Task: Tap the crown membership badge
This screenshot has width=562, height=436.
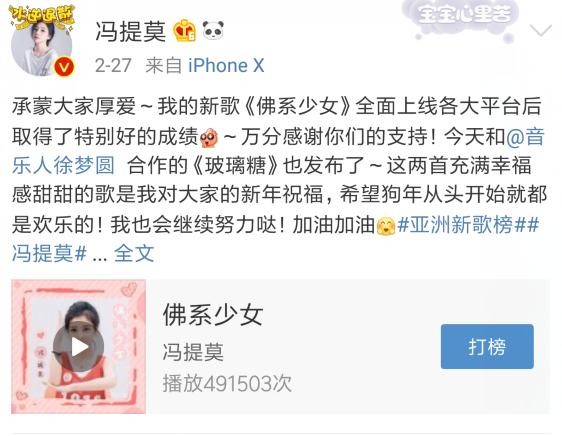Action: pyautogui.click(x=185, y=31)
